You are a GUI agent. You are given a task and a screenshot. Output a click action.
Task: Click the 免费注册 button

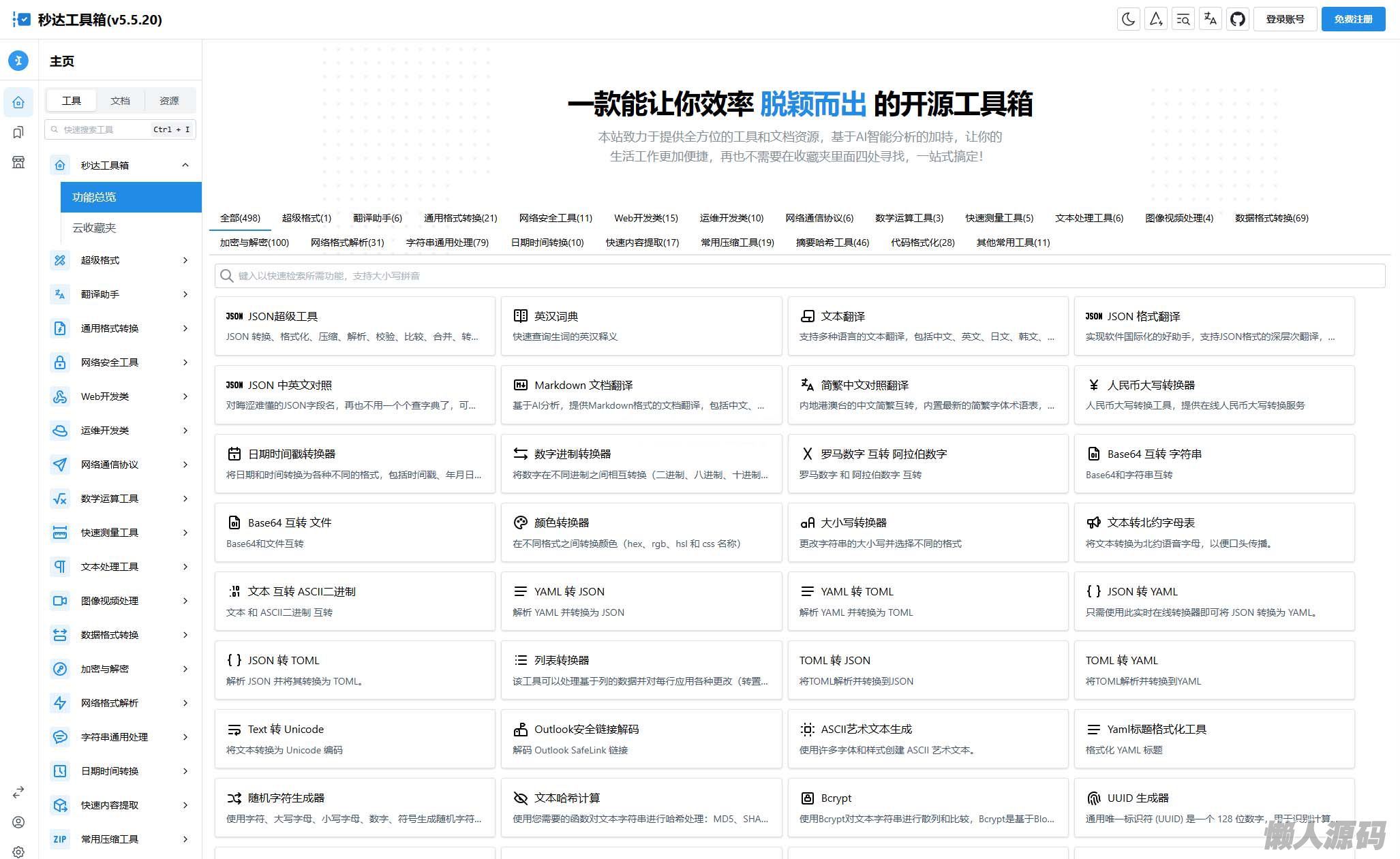pos(1353,19)
